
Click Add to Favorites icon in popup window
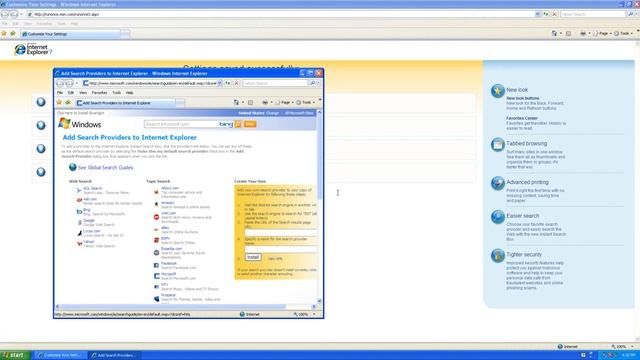(68, 102)
